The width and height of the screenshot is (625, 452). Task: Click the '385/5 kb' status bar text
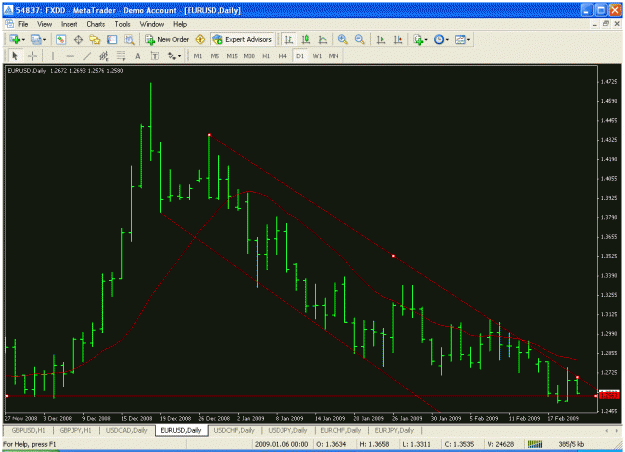571,444
